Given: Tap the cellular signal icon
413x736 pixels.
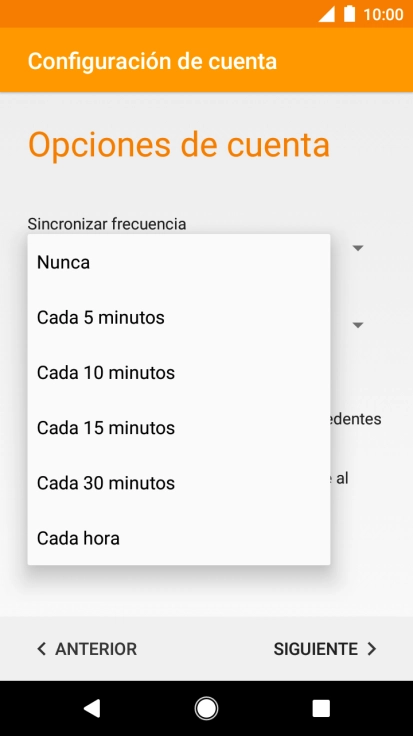Looking at the screenshot, I should pos(327,15).
